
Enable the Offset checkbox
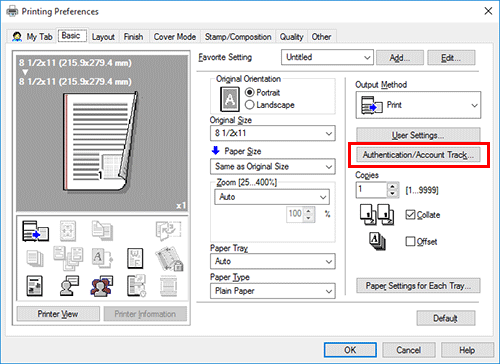pyautogui.click(x=410, y=241)
